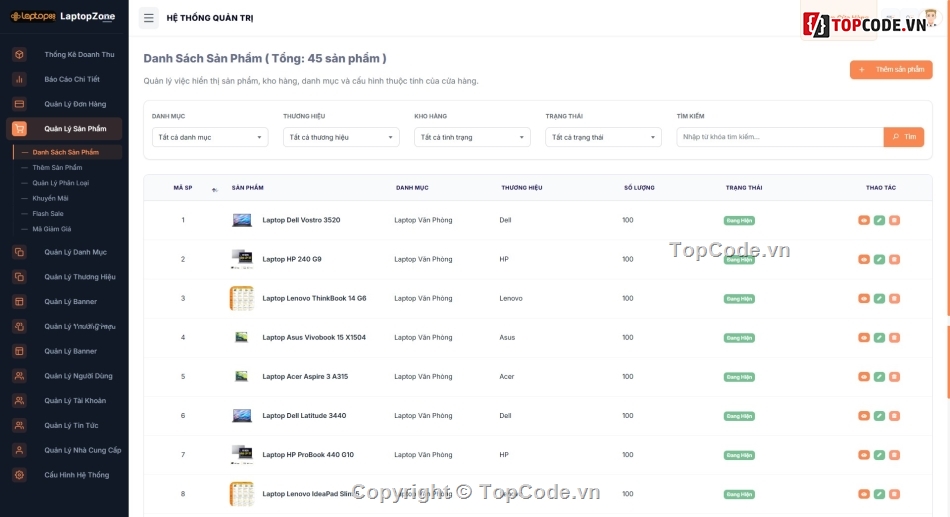Edit Laptop Asus Vivobook 15 X1504
Viewport: 950px width, 517px height.
pos(879,338)
